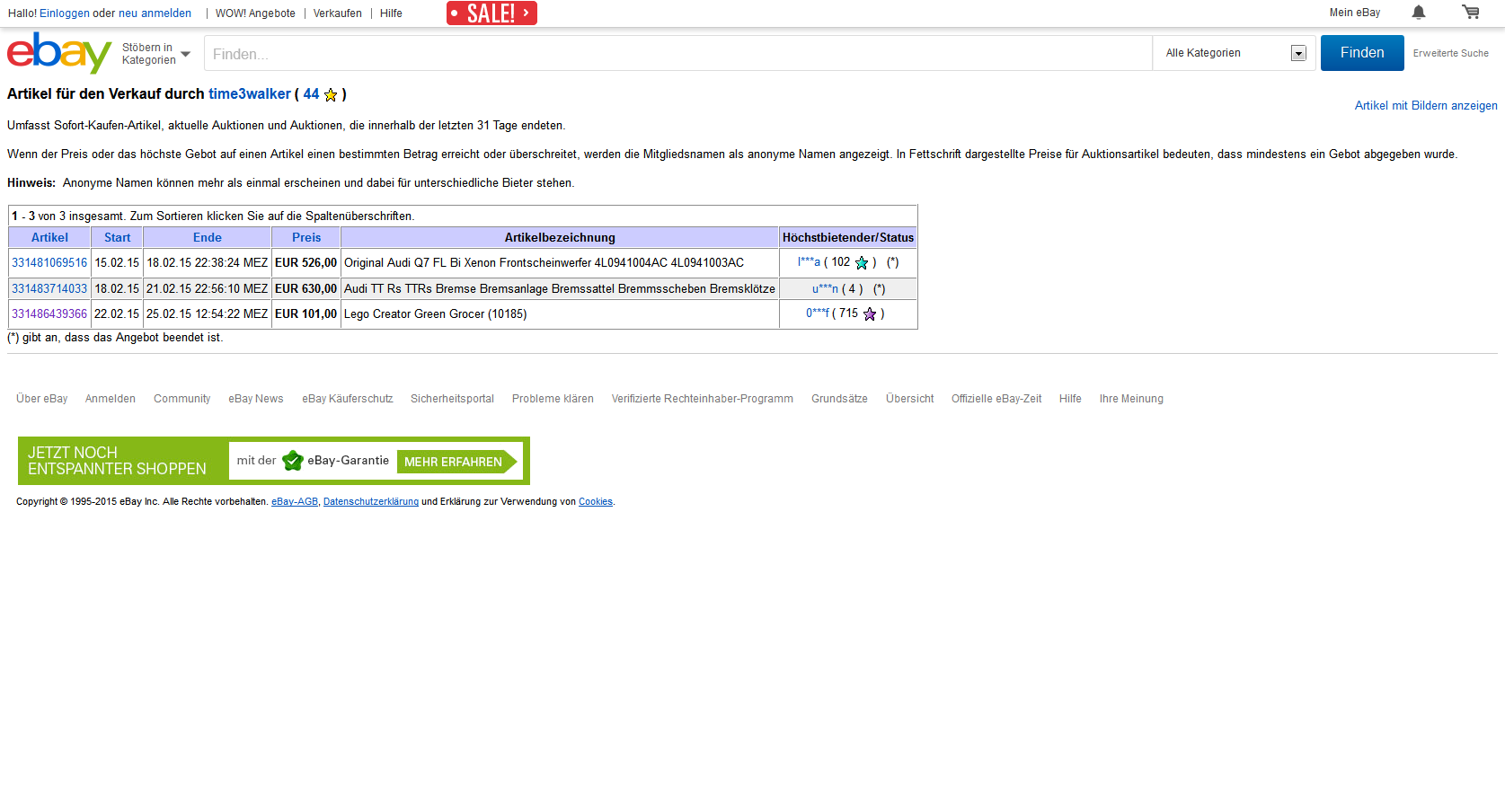Open Anmelden footer link
The height and width of the screenshot is (812, 1505).
(x=111, y=399)
